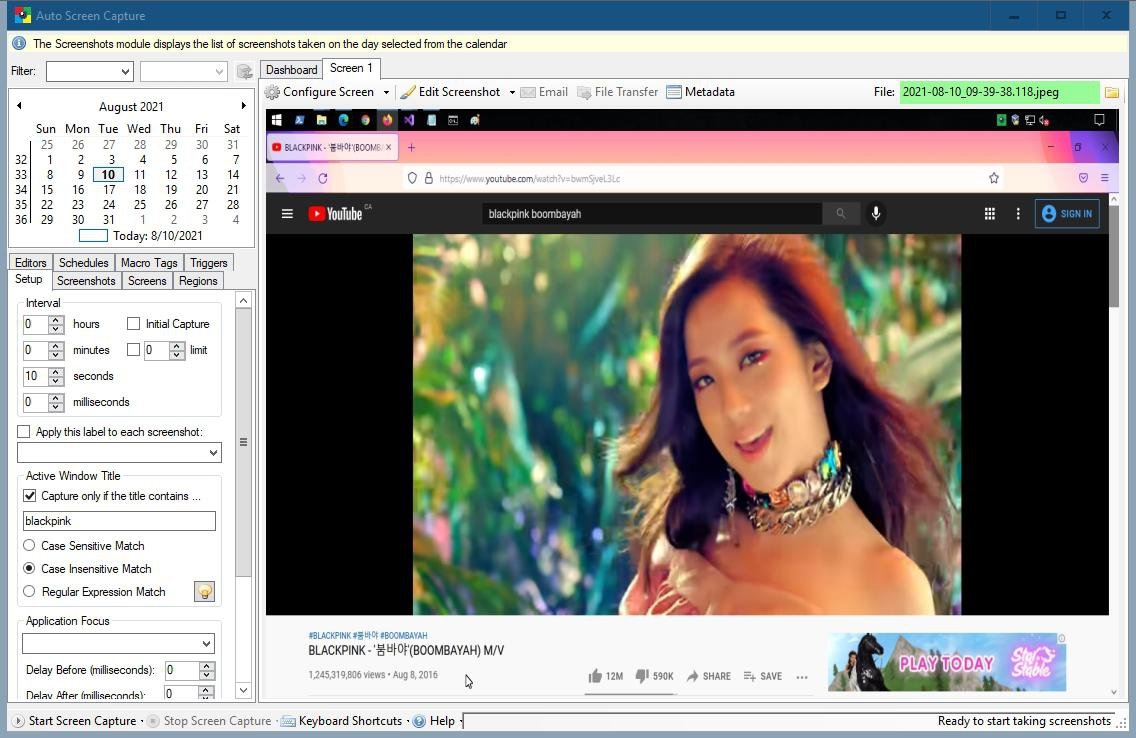Click YouTube logo in captured screenshot
The height and width of the screenshot is (738, 1136).
pos(335,214)
